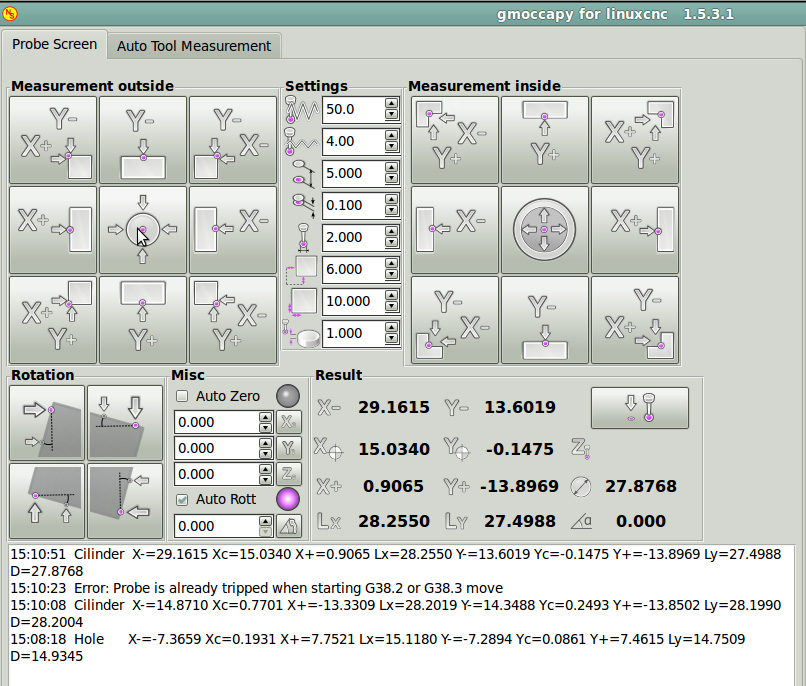Measure rotation along bottom edge probing up
The height and width of the screenshot is (686, 806).
coord(47,501)
